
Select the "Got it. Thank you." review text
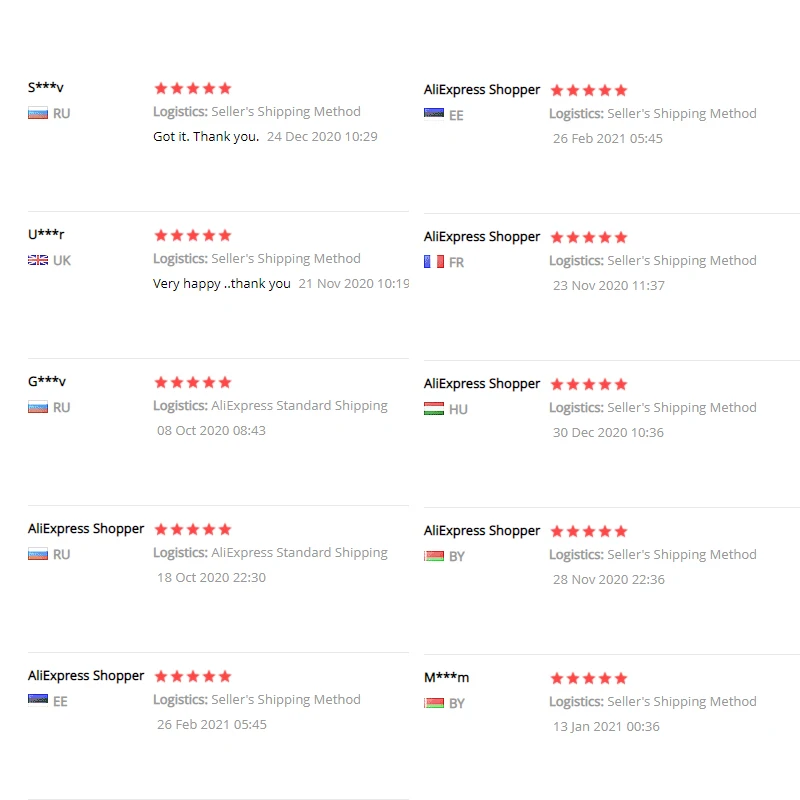(x=206, y=136)
